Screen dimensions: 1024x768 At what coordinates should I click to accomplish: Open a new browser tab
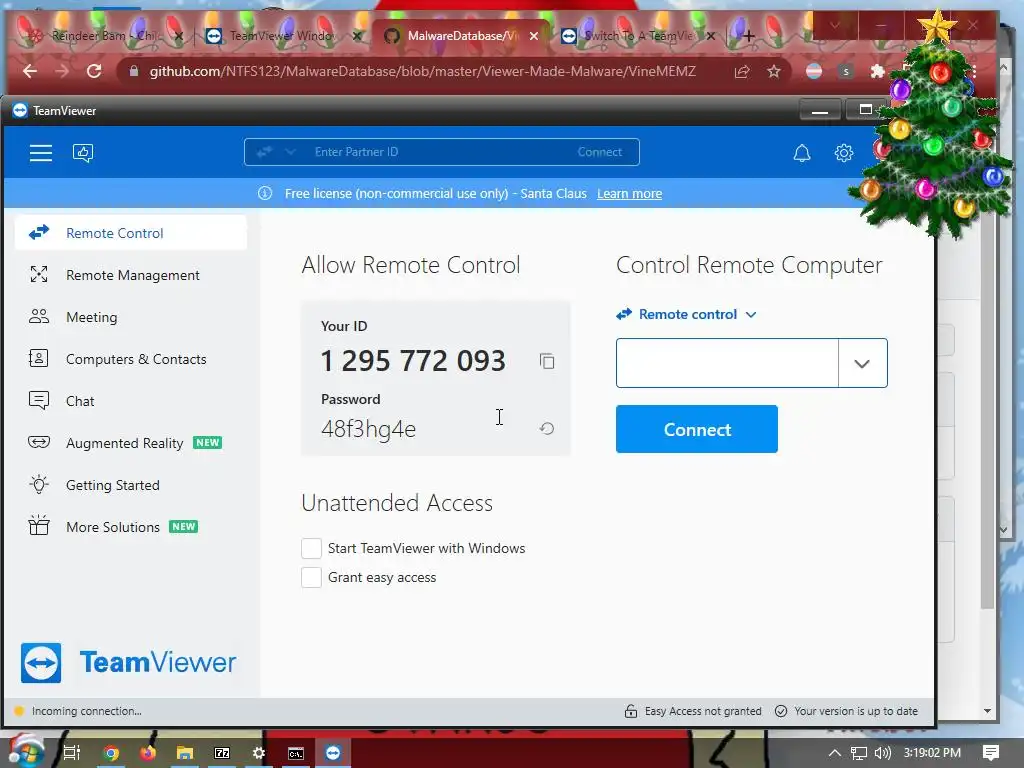click(748, 36)
